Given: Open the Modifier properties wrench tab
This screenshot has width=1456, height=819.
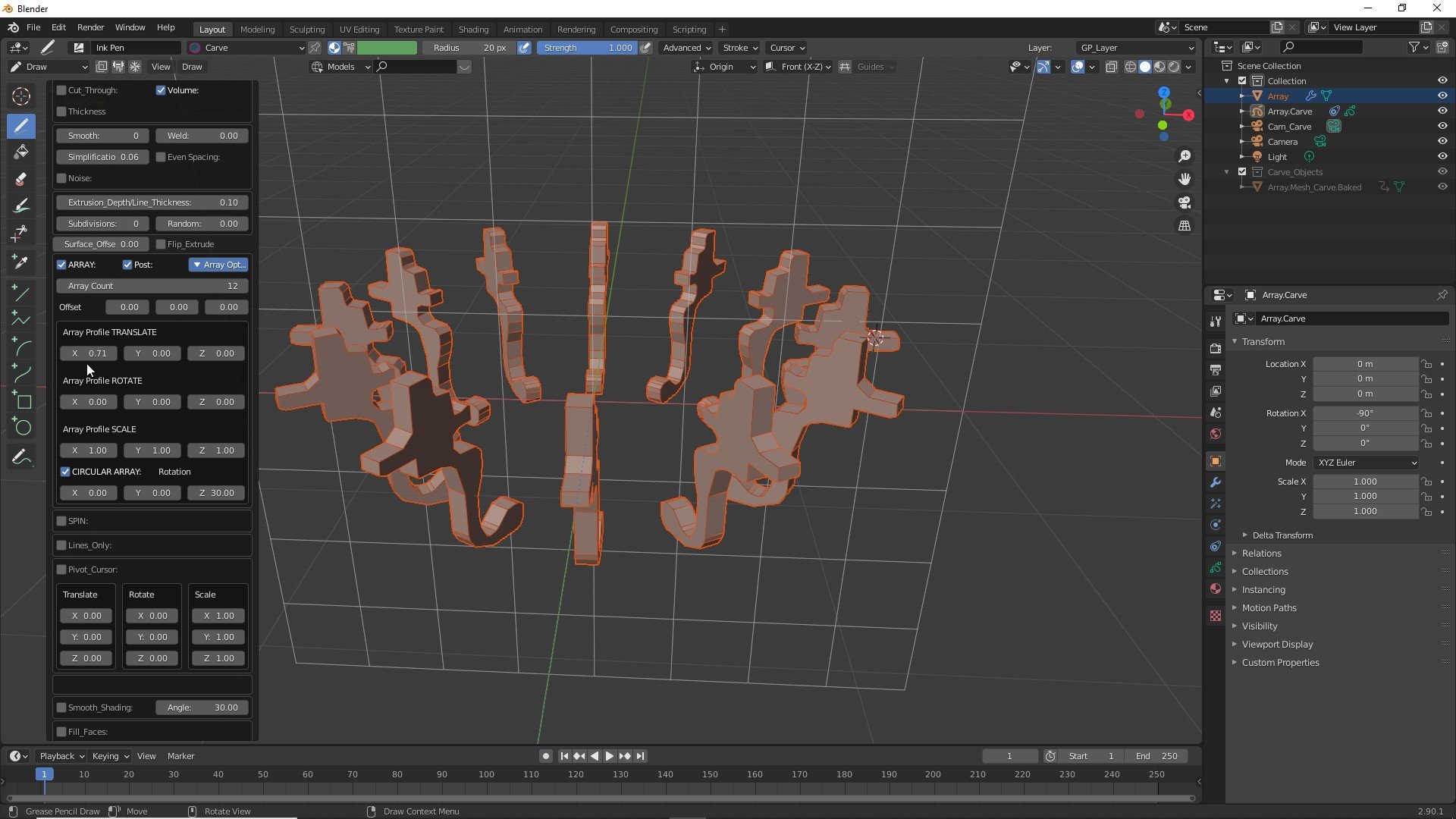Looking at the screenshot, I should 1216,482.
